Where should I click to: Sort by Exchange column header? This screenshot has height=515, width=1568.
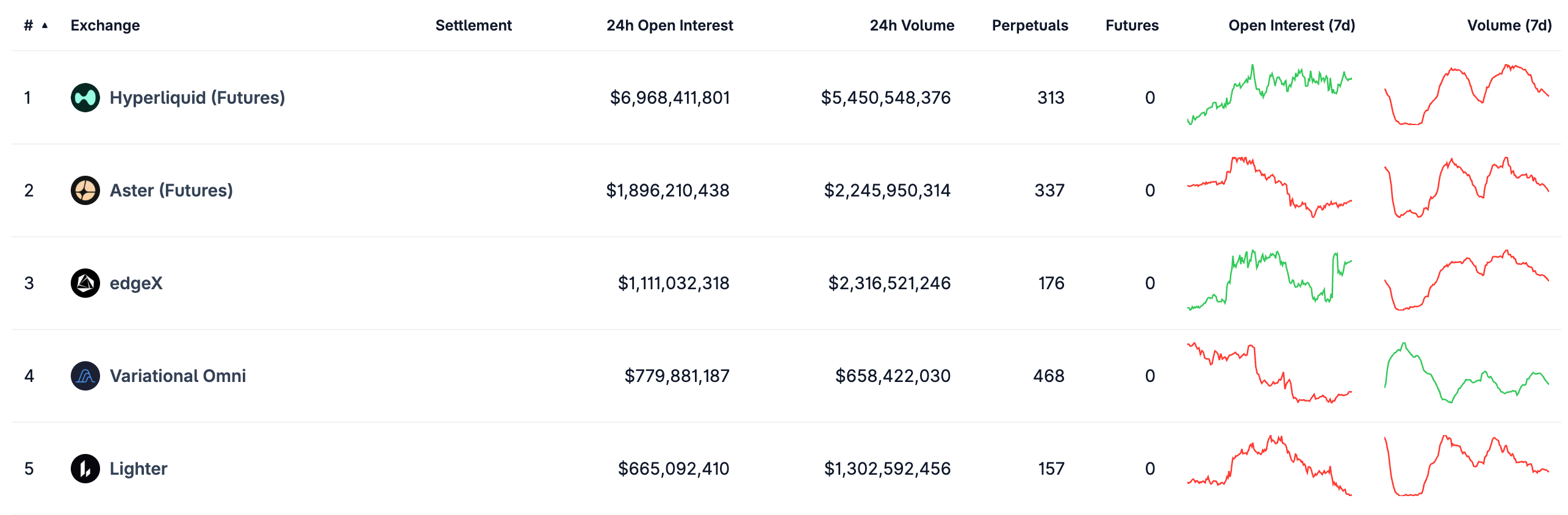coord(105,26)
